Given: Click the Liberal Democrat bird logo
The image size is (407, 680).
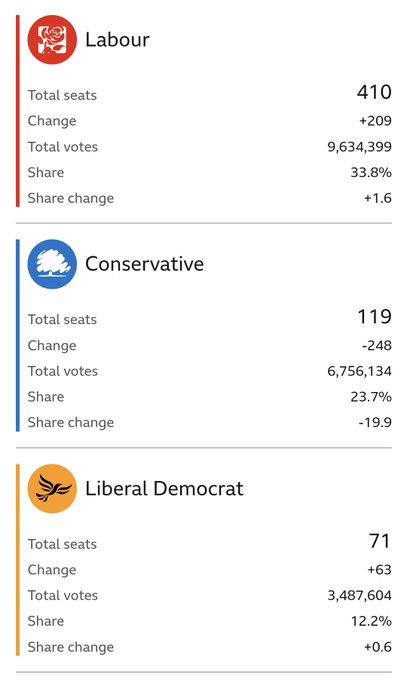Looking at the screenshot, I should [52, 489].
